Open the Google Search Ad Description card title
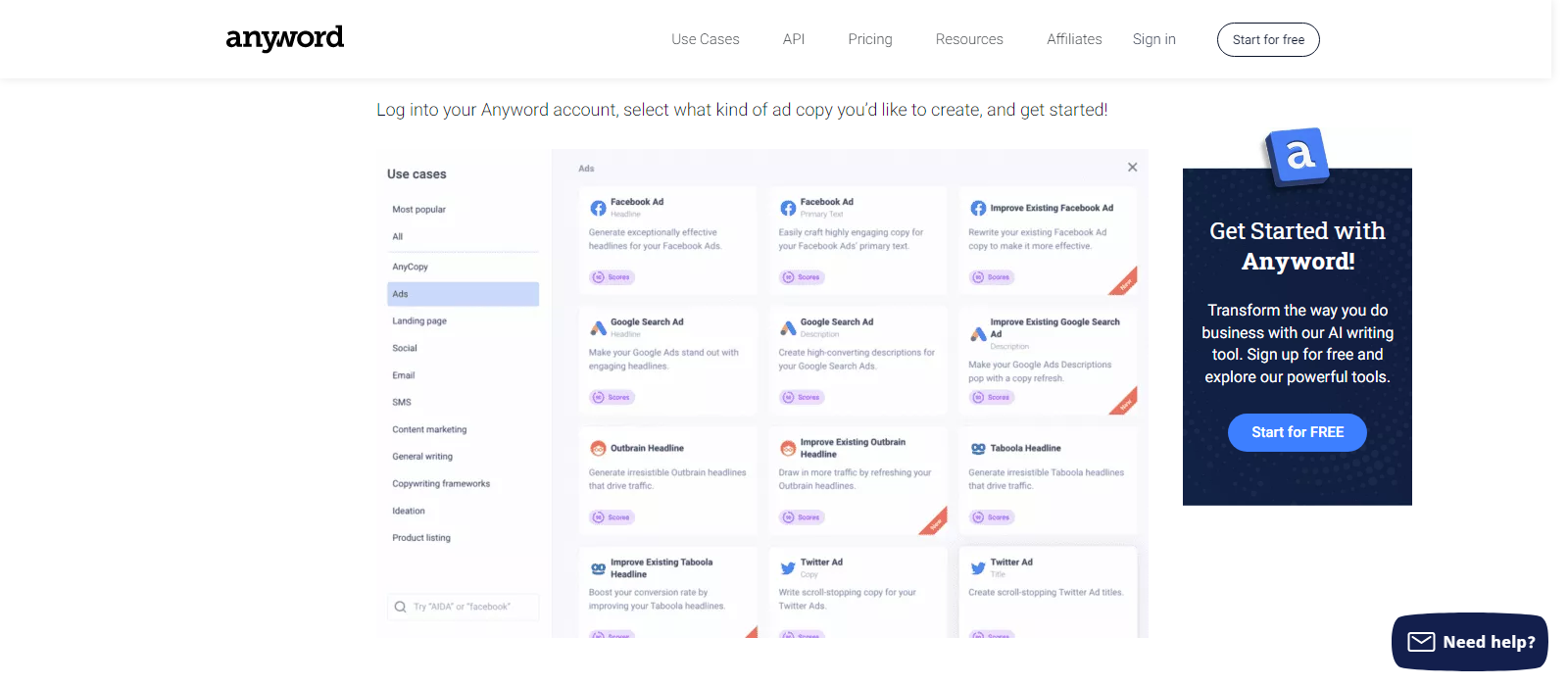 837,321
